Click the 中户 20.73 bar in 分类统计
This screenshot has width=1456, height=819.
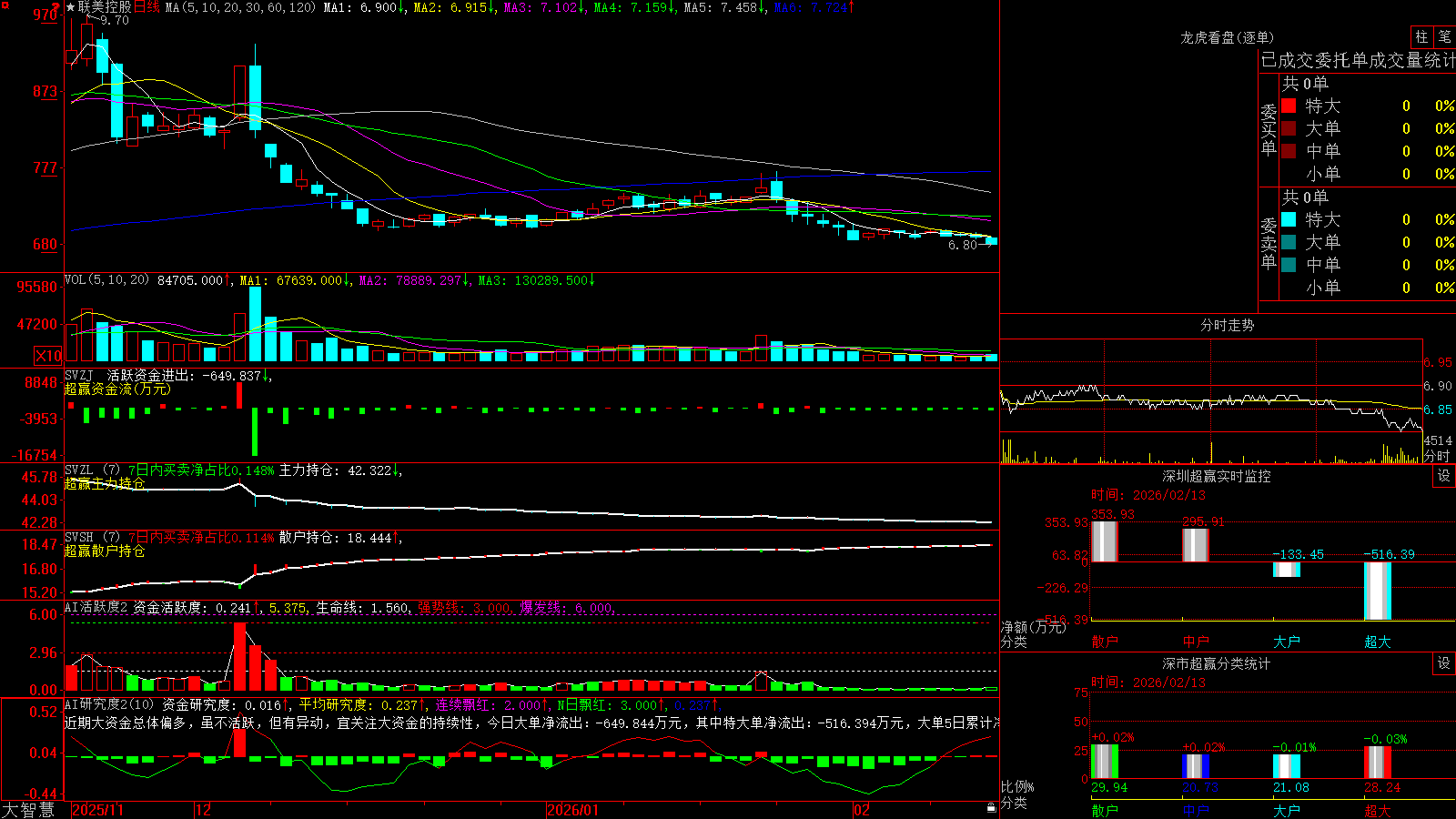click(x=1196, y=766)
